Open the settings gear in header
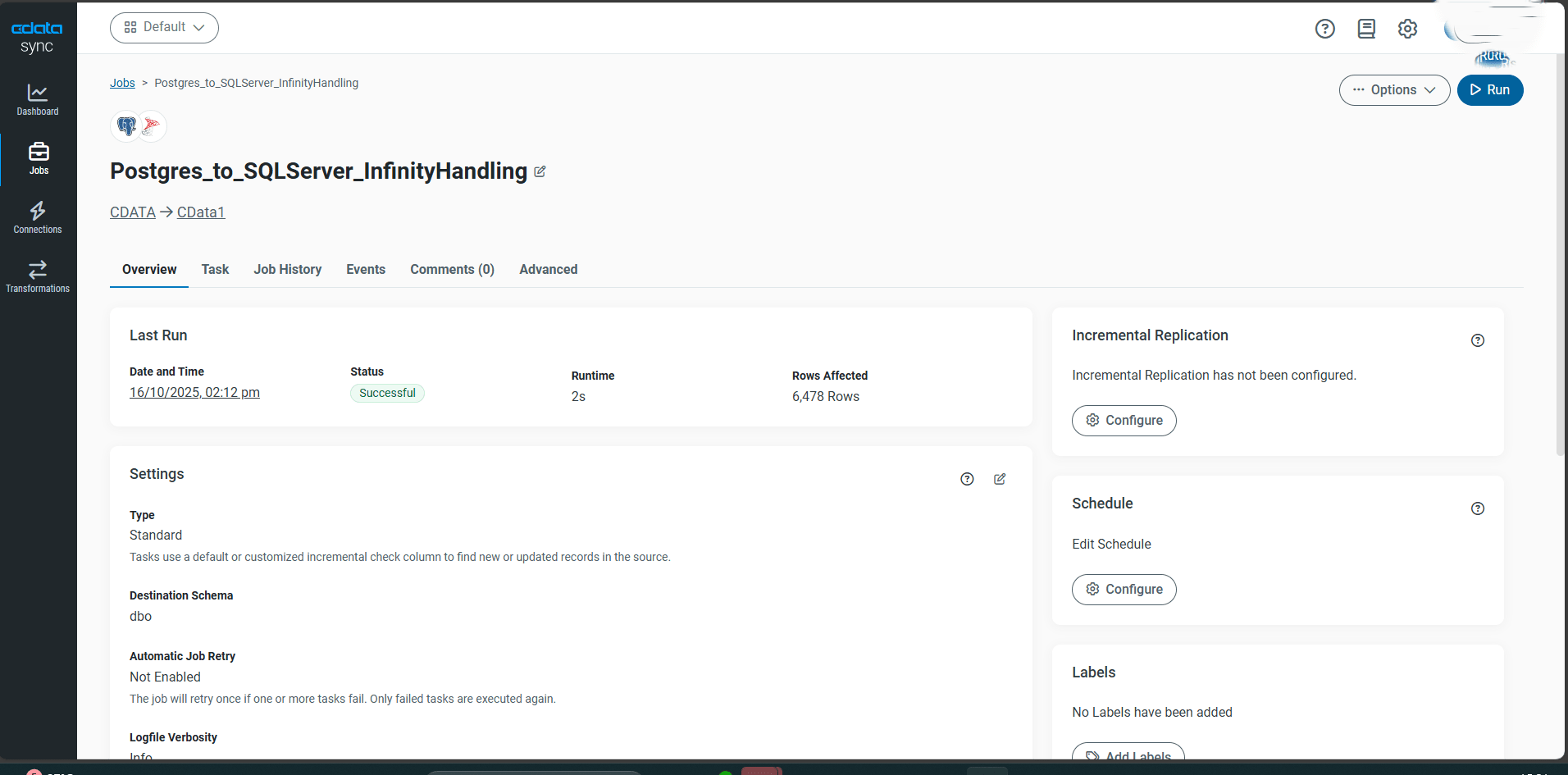Image resolution: width=1568 pixels, height=775 pixels. [1407, 29]
